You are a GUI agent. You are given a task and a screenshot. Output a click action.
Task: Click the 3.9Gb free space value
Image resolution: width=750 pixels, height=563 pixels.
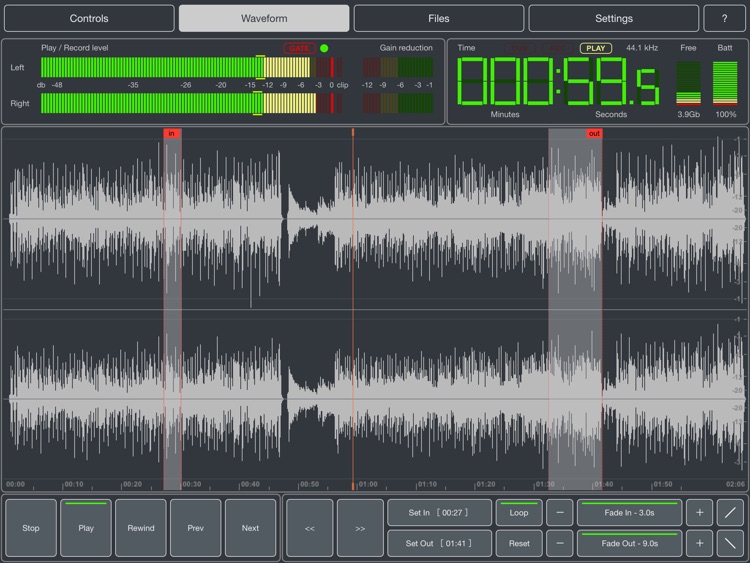[x=688, y=114]
